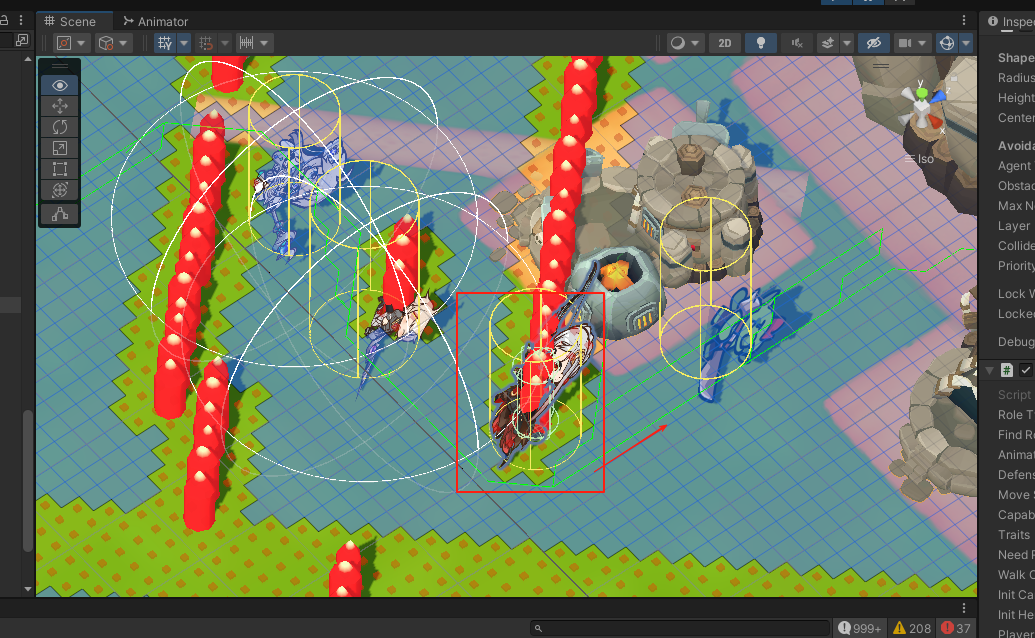
Task: Click the overlay toolbar drag handle
Action: click(59, 66)
